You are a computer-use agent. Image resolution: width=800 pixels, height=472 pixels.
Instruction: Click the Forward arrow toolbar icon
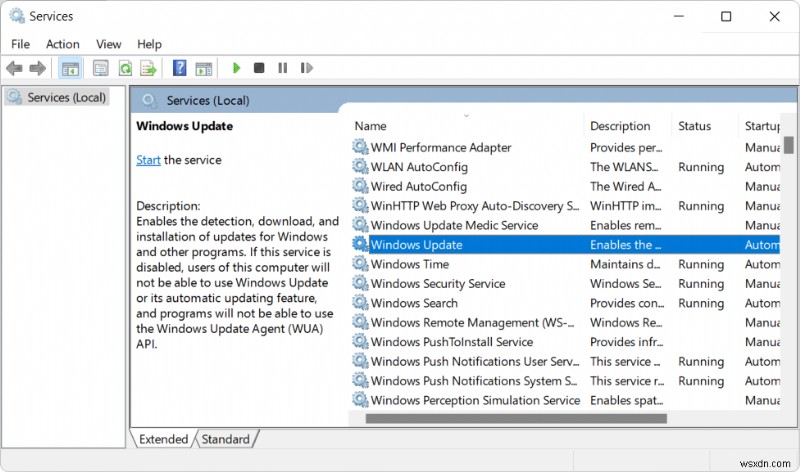pos(38,68)
